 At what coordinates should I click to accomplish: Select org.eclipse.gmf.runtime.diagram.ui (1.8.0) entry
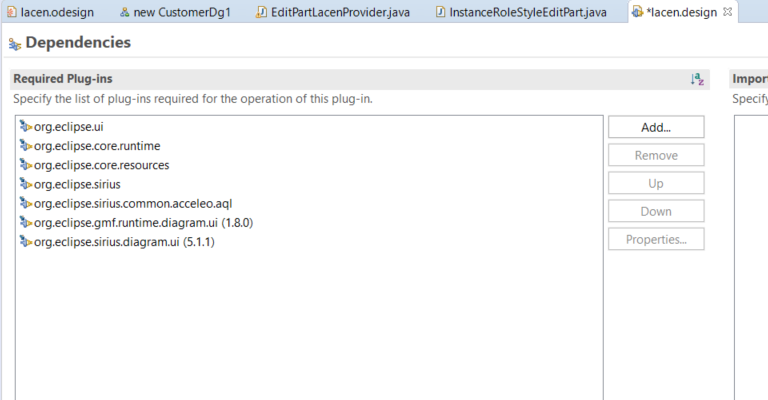pos(143,223)
